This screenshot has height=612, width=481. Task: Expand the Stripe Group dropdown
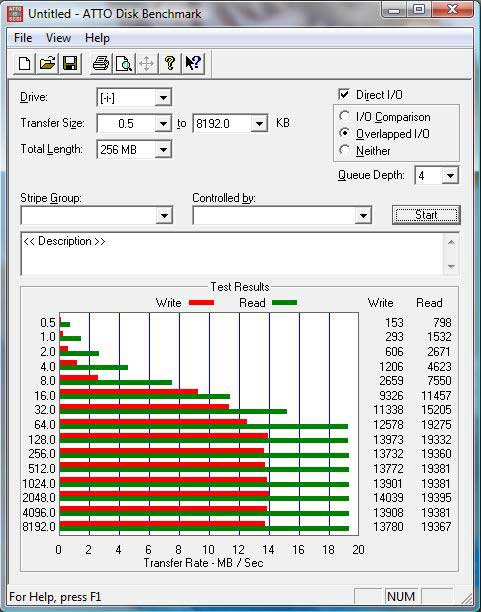(164, 215)
